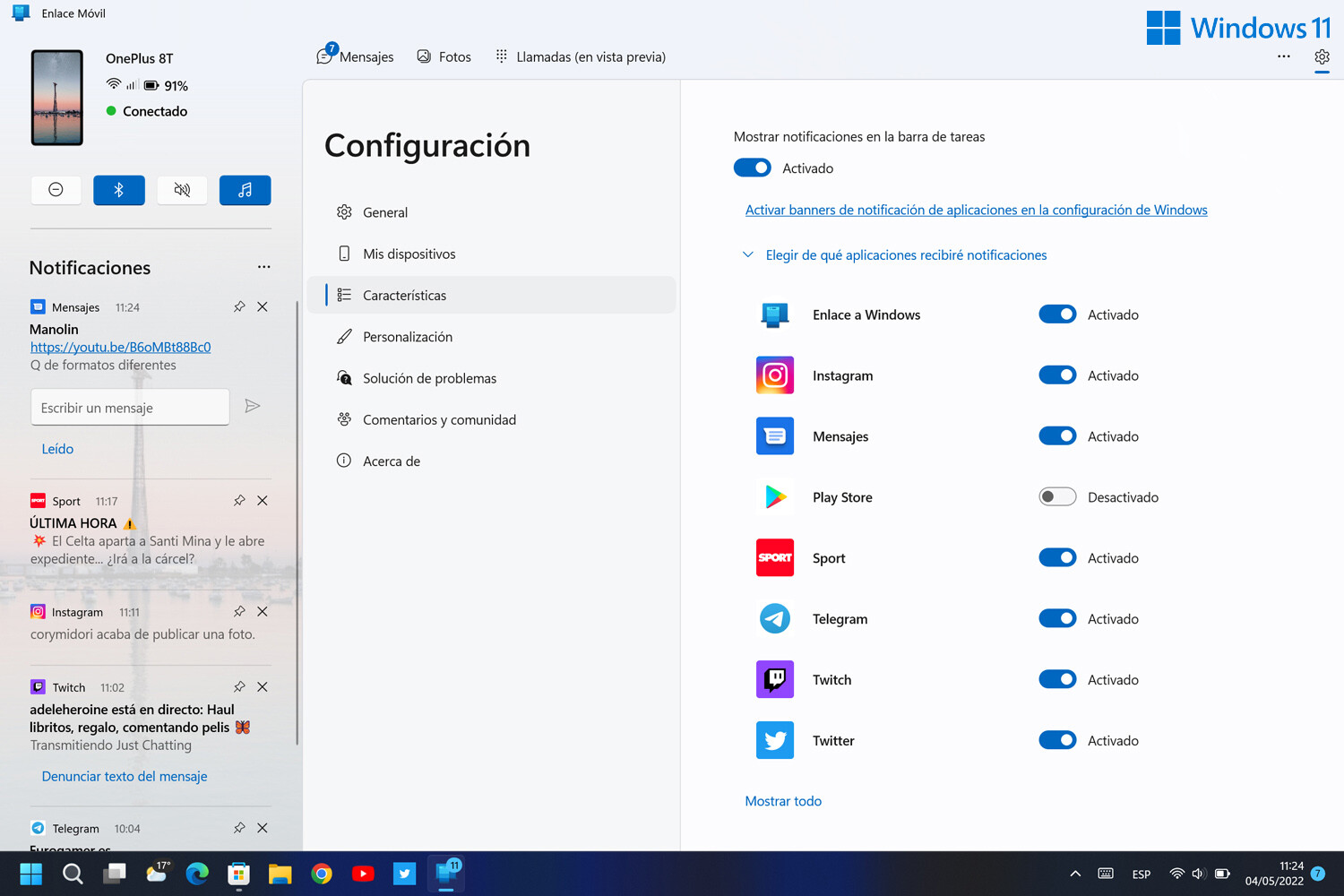Image resolution: width=1344 pixels, height=896 pixels.
Task: Dismiss the Instagram notification
Action: point(263,612)
